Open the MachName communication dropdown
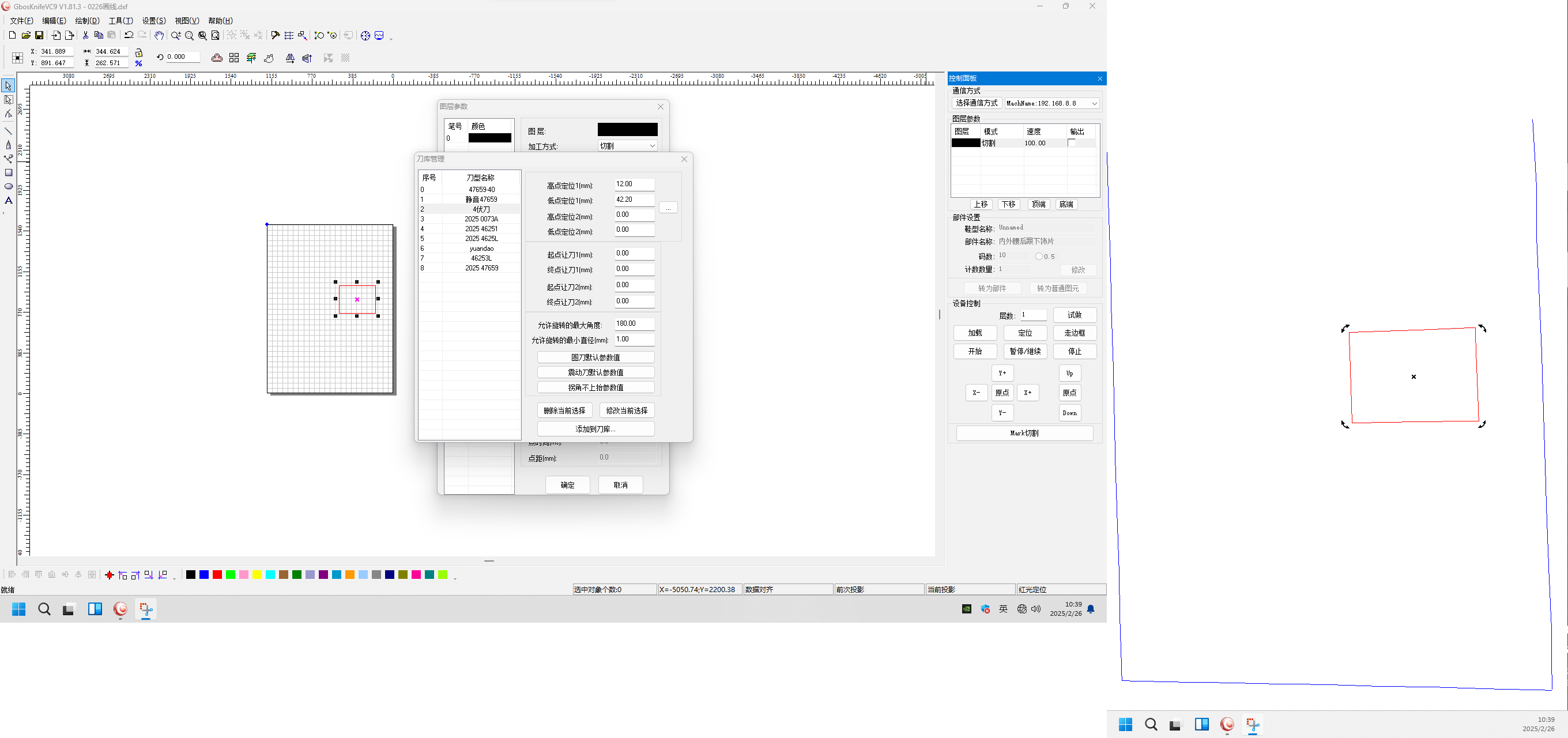 click(1094, 104)
